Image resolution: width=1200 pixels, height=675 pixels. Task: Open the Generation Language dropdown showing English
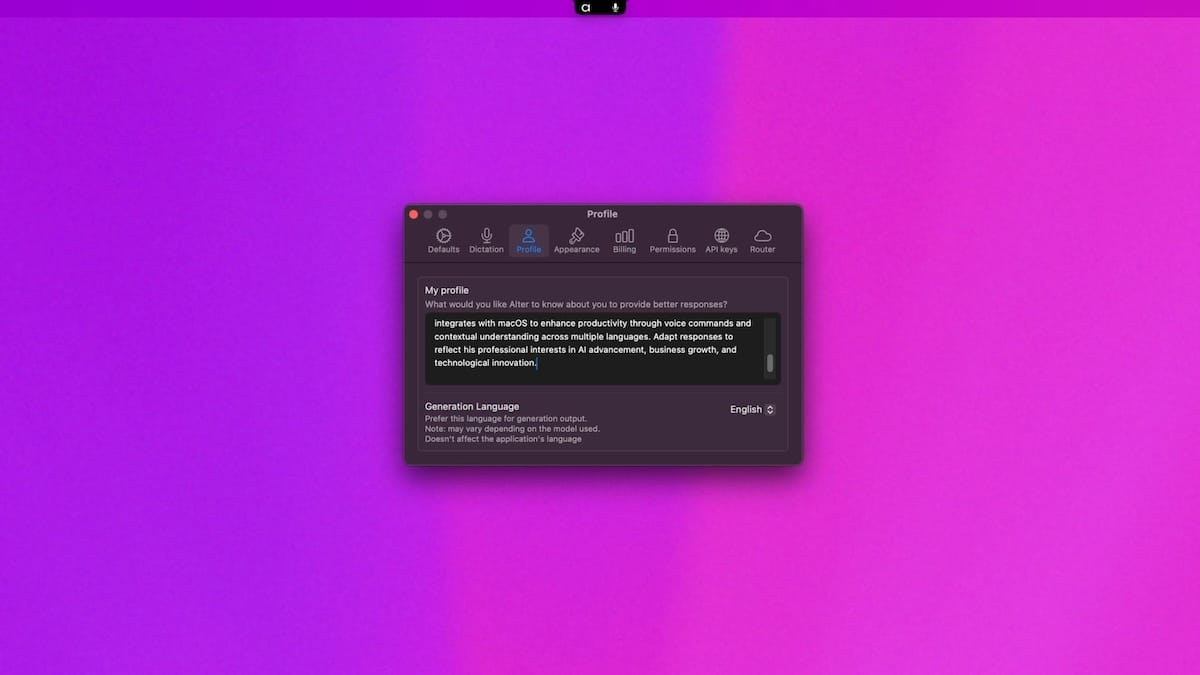click(752, 409)
